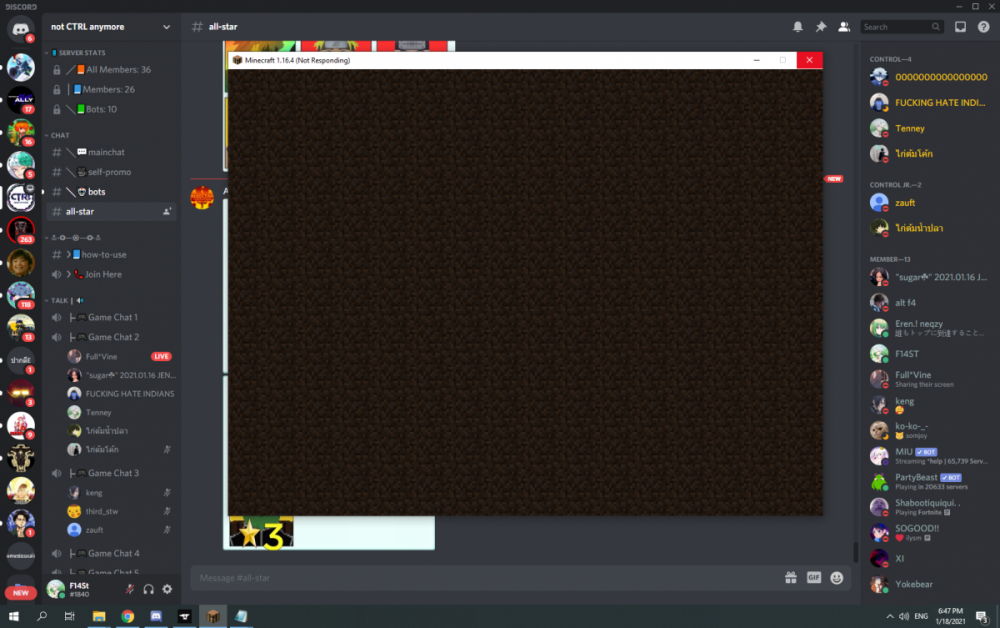Go to Discord home button
Viewport: 1000px width, 628px height.
[21, 29]
